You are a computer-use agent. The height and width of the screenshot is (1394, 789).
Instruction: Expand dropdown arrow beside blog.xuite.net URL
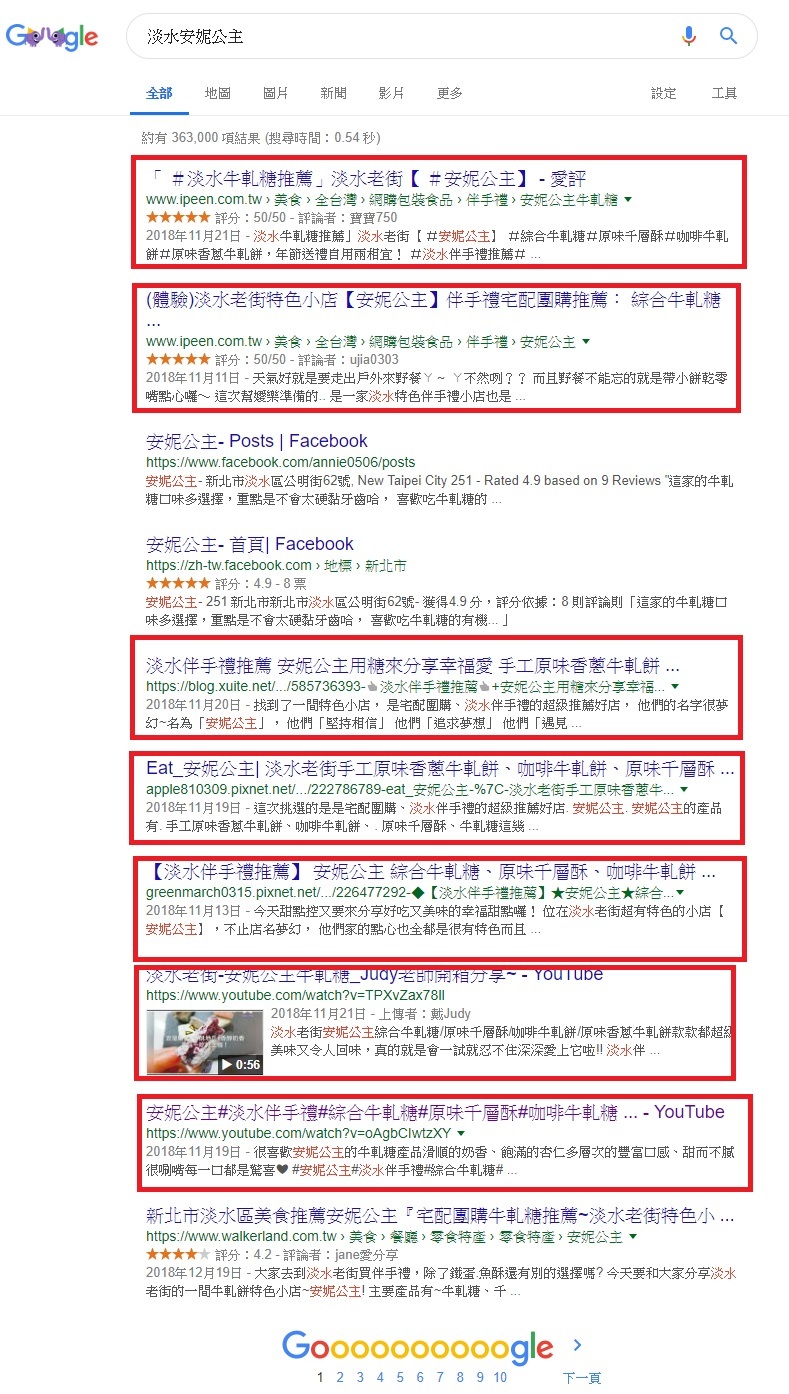coord(676,687)
